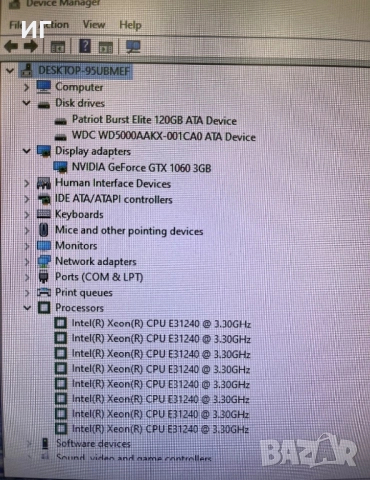Toggle the Show/Hide Action Pane toolbar icon
370x480 pixels.
coord(106,47)
